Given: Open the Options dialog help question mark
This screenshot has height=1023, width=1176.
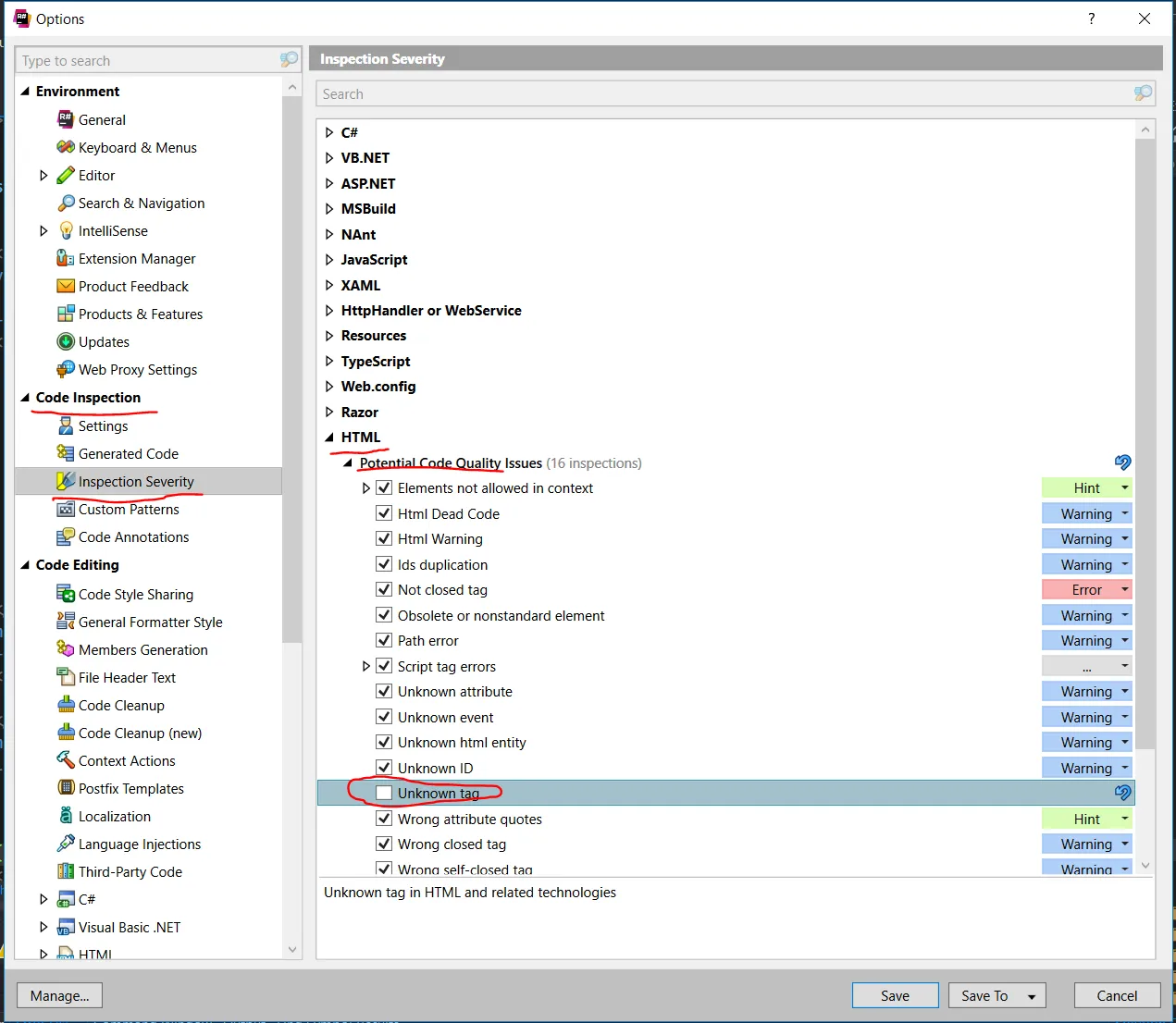Looking at the screenshot, I should click(1092, 18).
